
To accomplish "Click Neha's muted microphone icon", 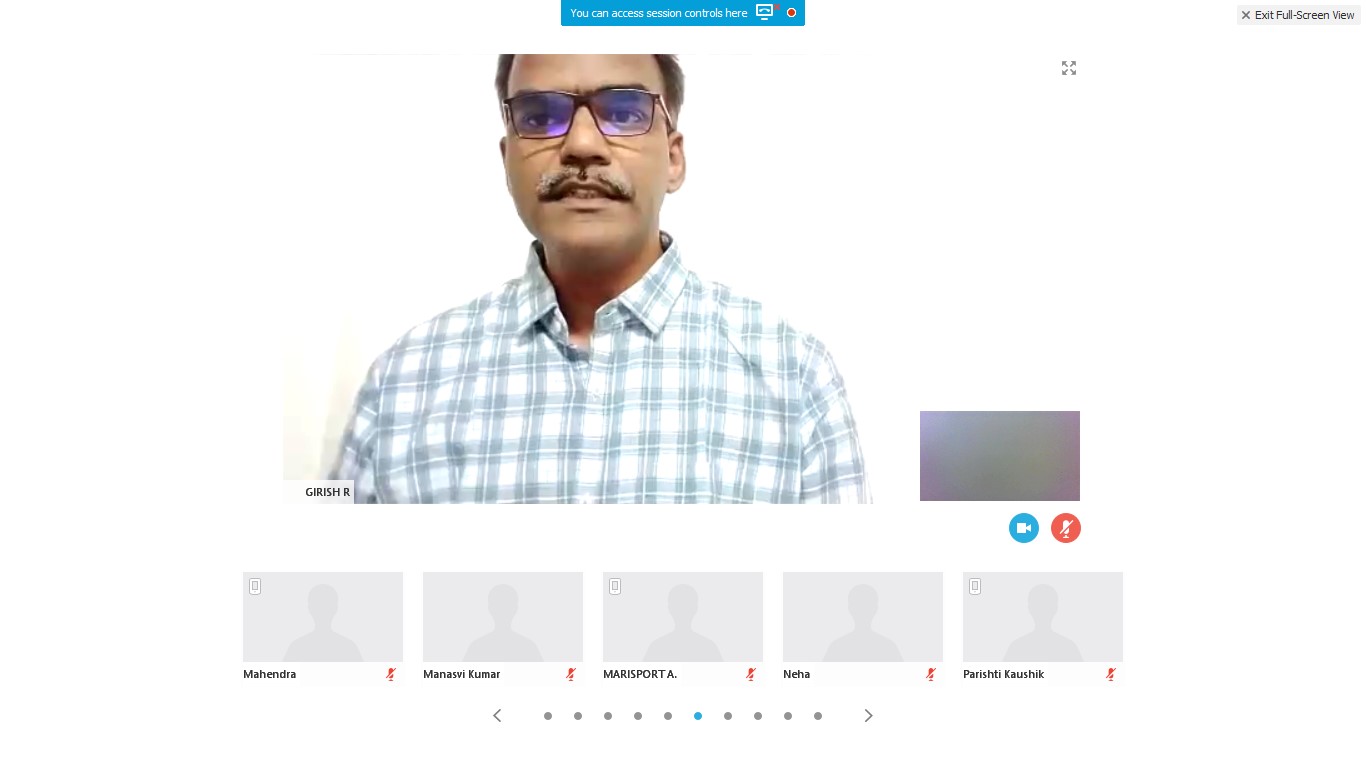I will pyautogui.click(x=931, y=675).
